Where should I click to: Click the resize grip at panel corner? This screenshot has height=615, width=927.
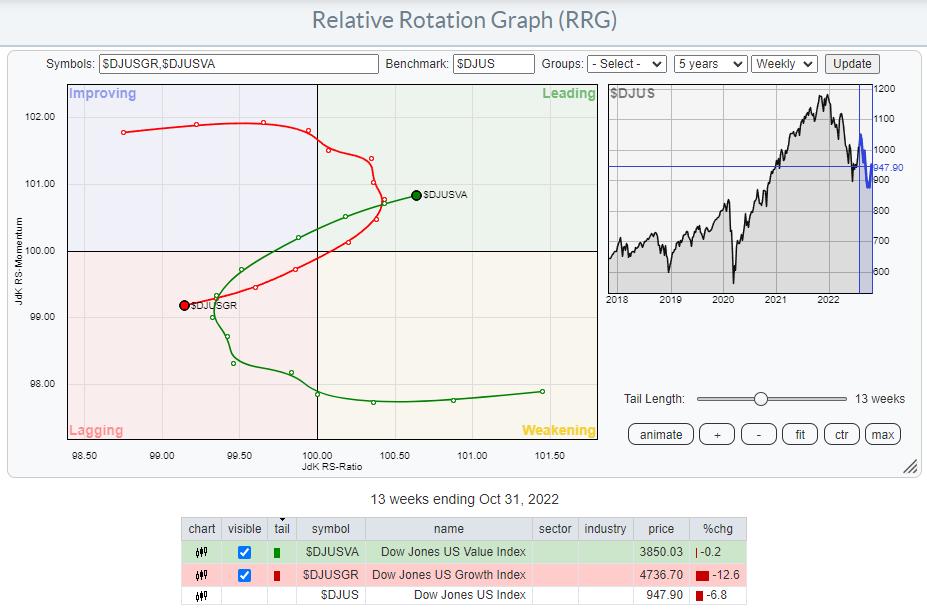(909, 467)
